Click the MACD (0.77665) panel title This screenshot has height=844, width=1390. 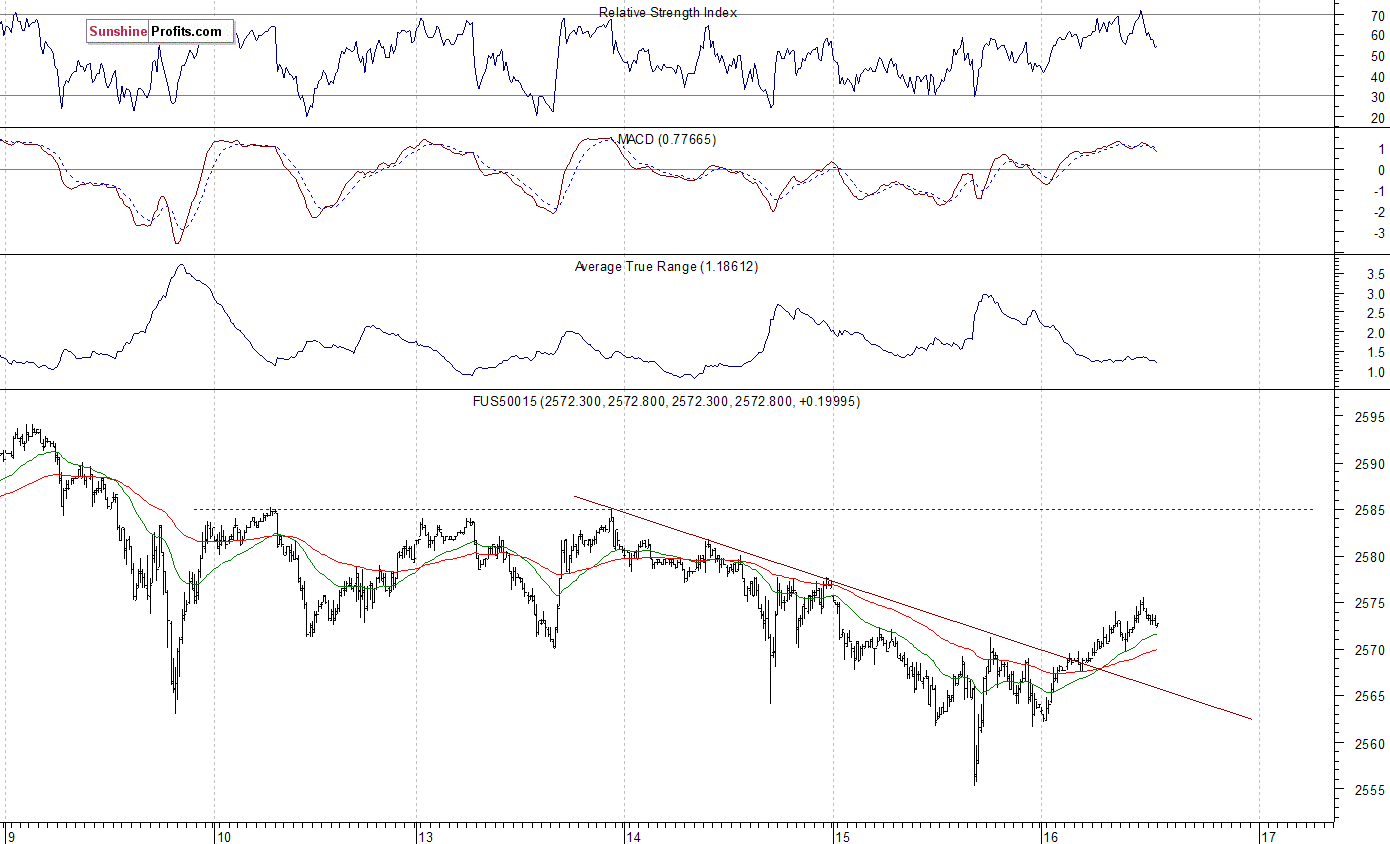pos(666,139)
